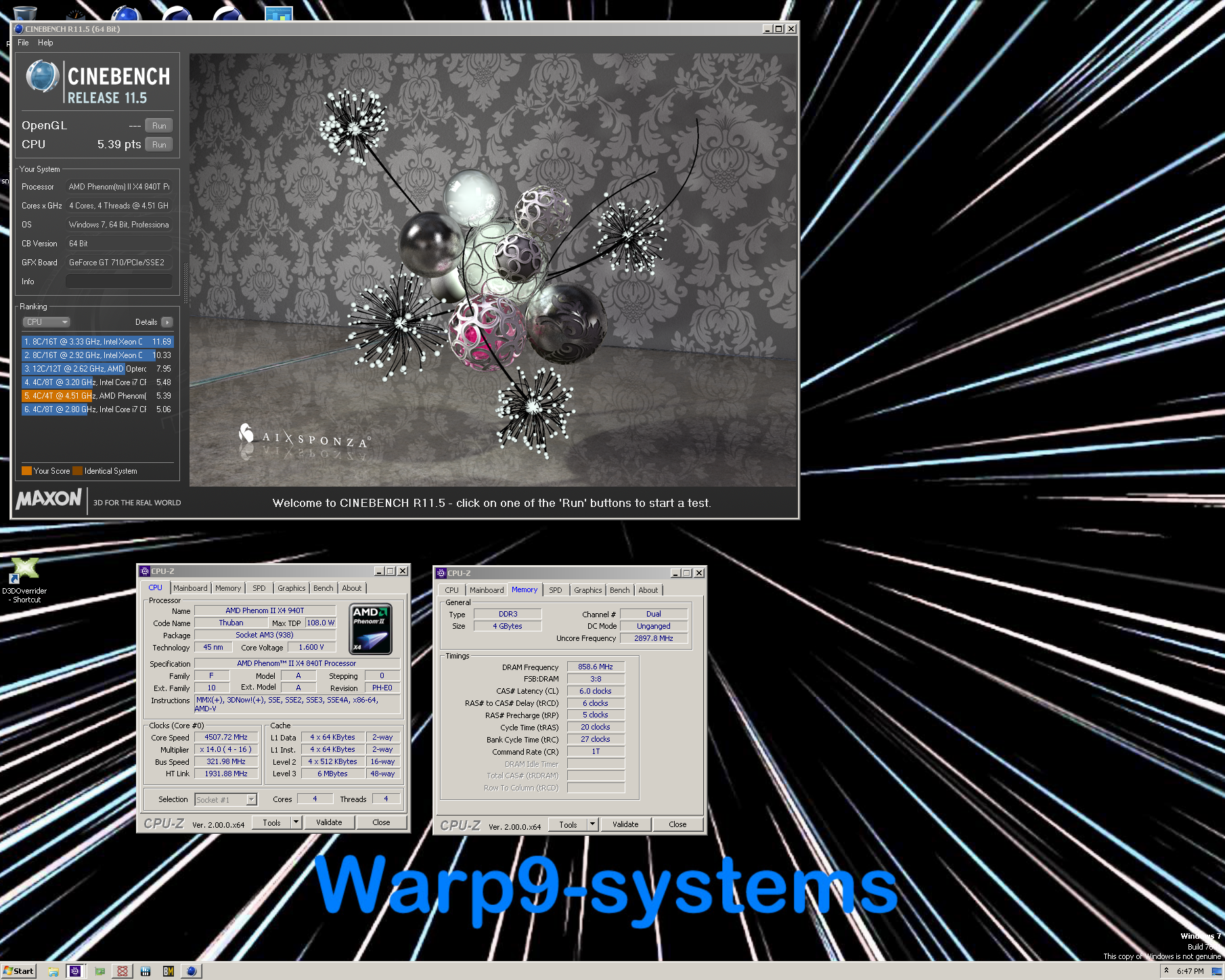
Task: Click the DRAM Frequency value 858.6 MHz
Action: (596, 667)
